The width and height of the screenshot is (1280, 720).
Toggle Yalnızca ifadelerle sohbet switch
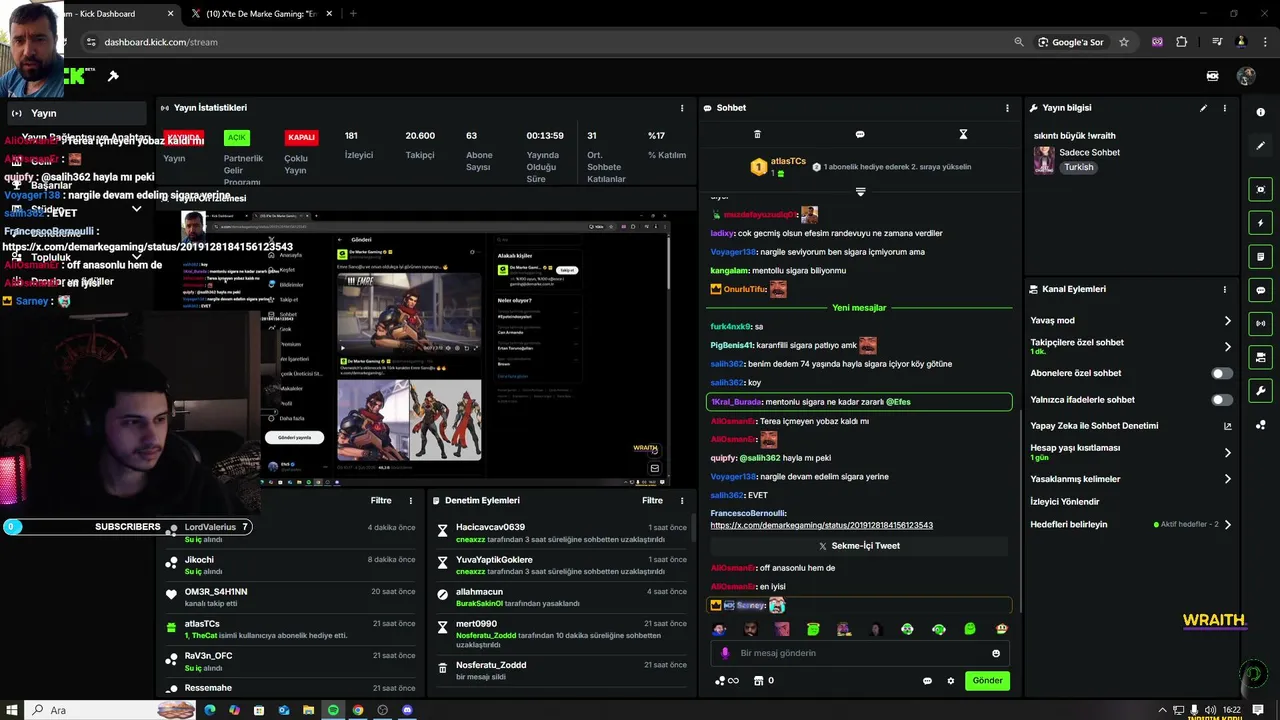[x=1222, y=400]
